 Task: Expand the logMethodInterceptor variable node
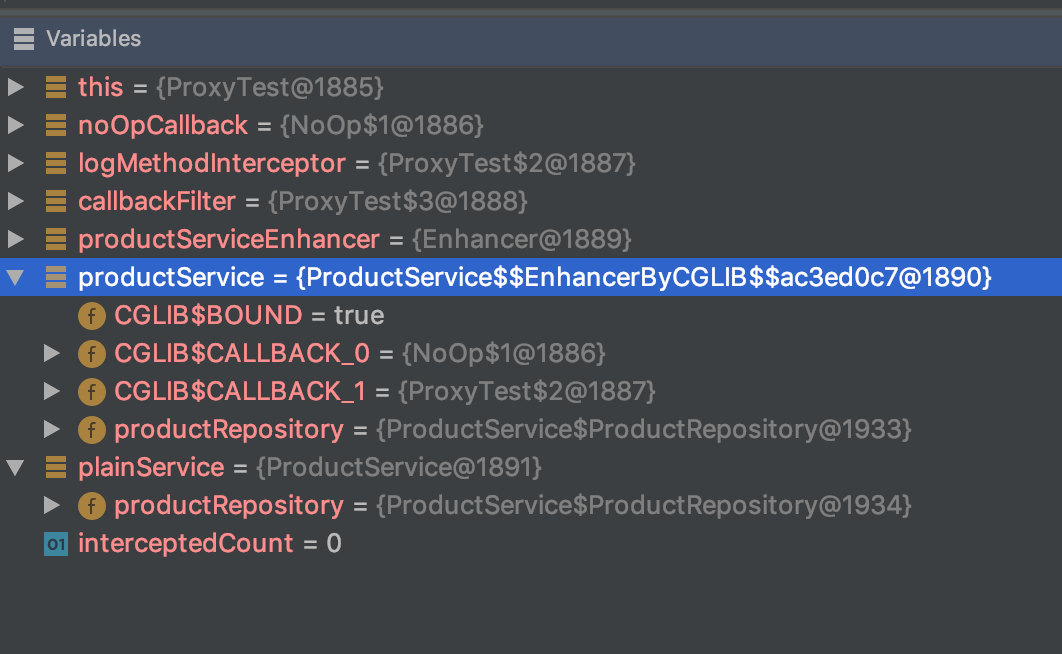16,163
